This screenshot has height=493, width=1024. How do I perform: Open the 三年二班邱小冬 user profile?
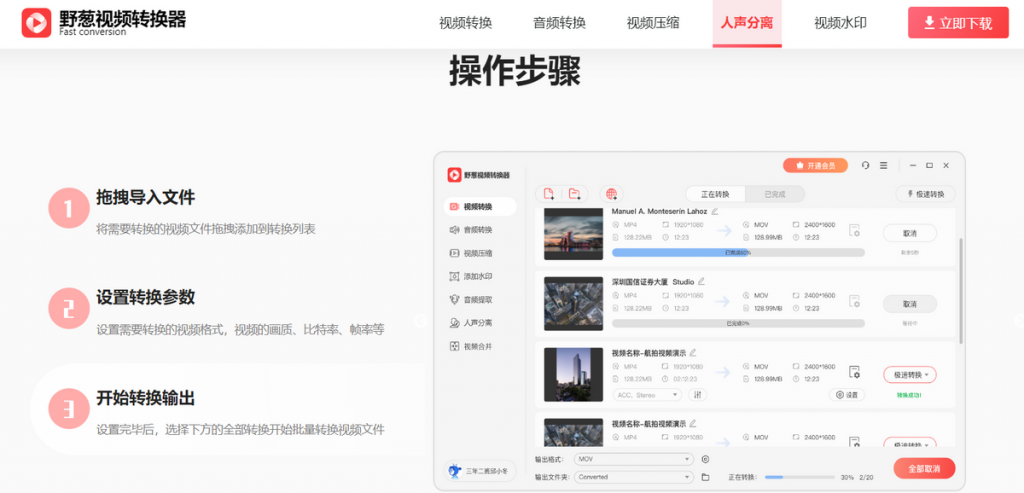pos(479,470)
